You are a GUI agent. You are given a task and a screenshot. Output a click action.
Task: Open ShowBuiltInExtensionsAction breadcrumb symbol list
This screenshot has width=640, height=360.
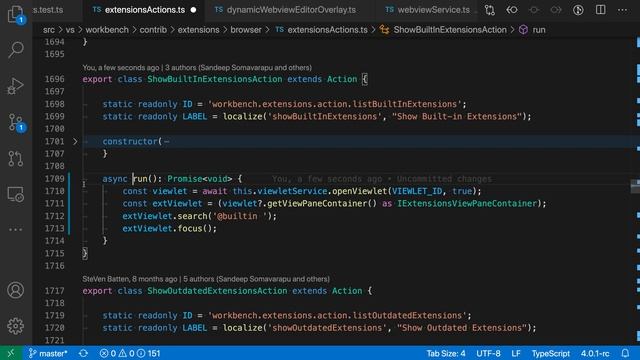443,30
